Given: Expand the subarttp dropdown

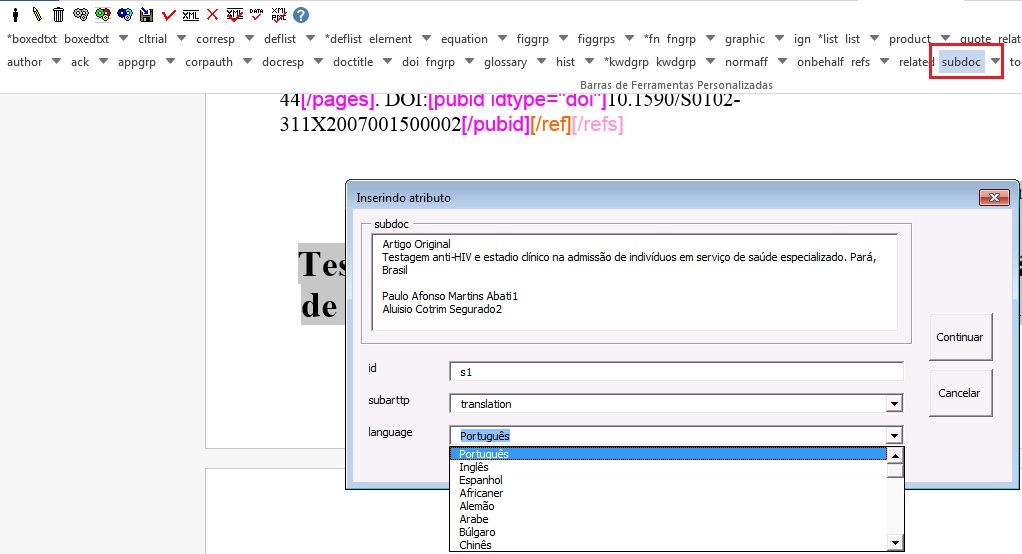Looking at the screenshot, I should click(893, 404).
